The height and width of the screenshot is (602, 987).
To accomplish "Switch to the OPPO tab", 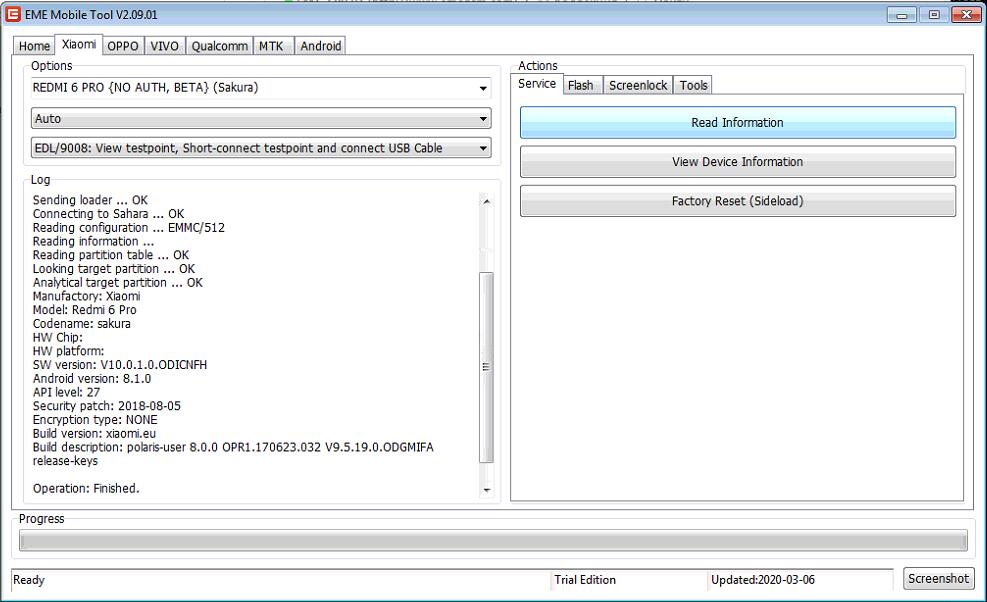I will coord(123,46).
